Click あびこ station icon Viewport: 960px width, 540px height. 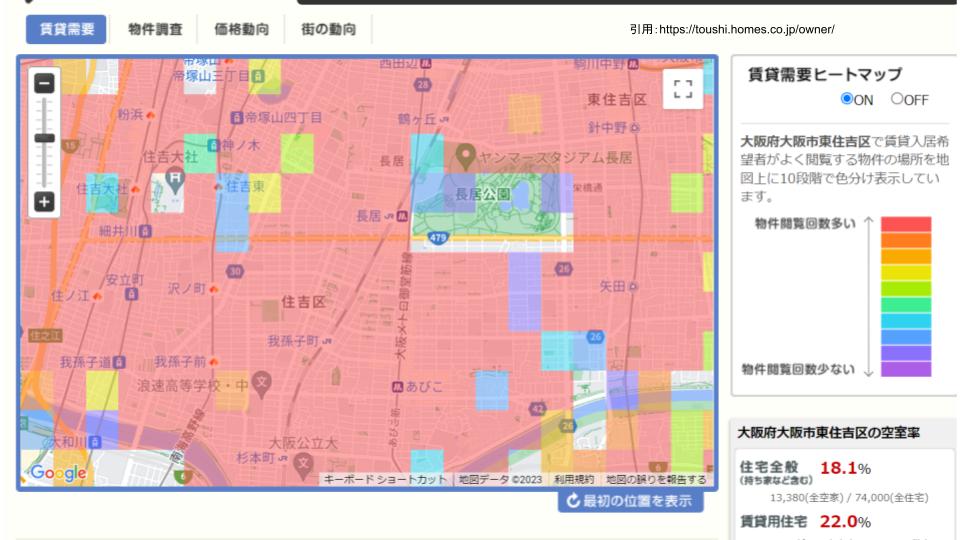397,387
